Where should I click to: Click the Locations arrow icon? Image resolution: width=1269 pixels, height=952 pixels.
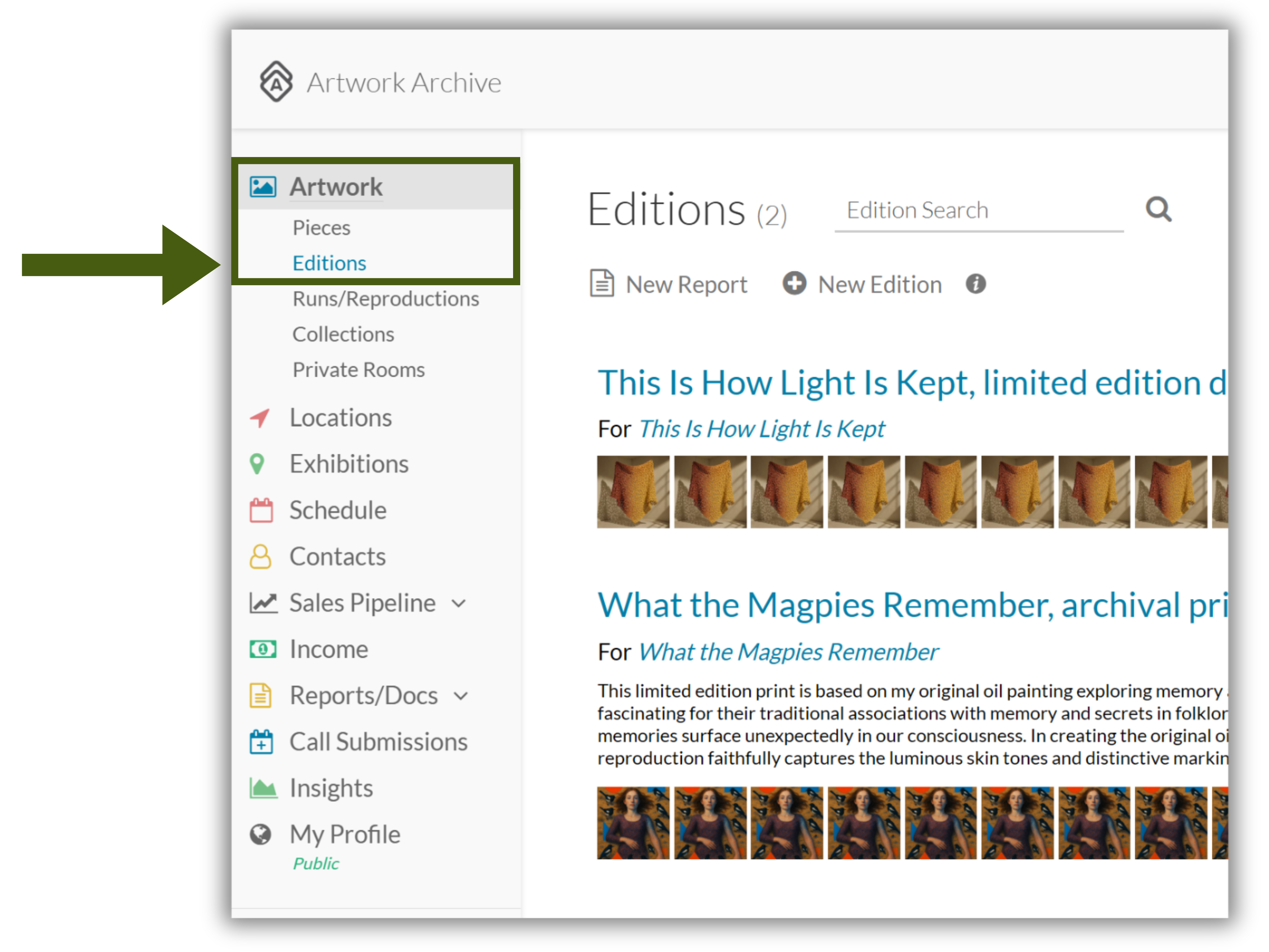[x=260, y=418]
